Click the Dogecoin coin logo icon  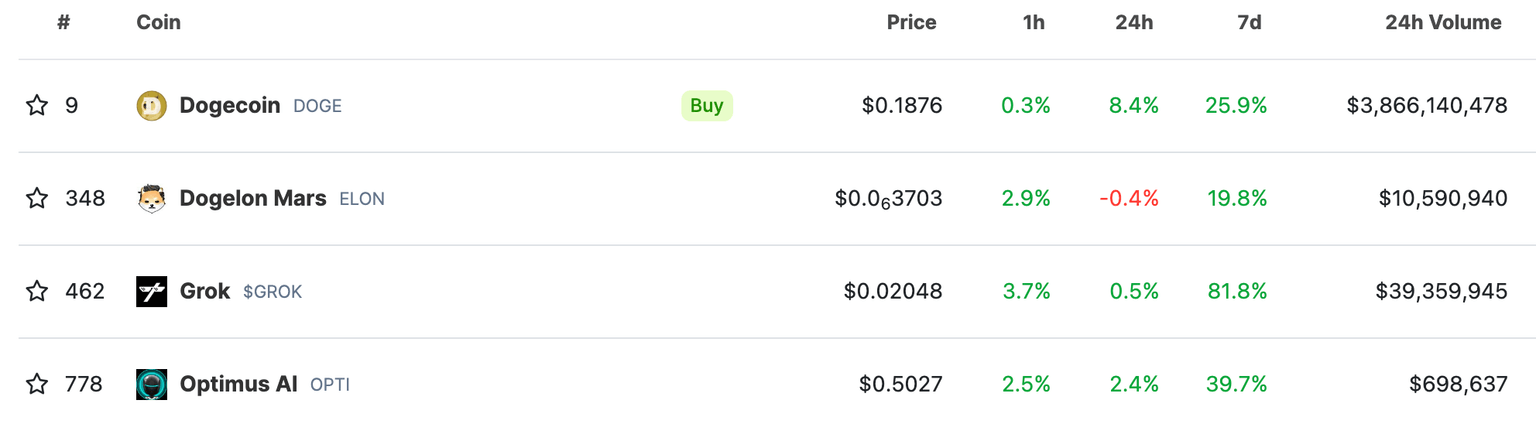152,105
